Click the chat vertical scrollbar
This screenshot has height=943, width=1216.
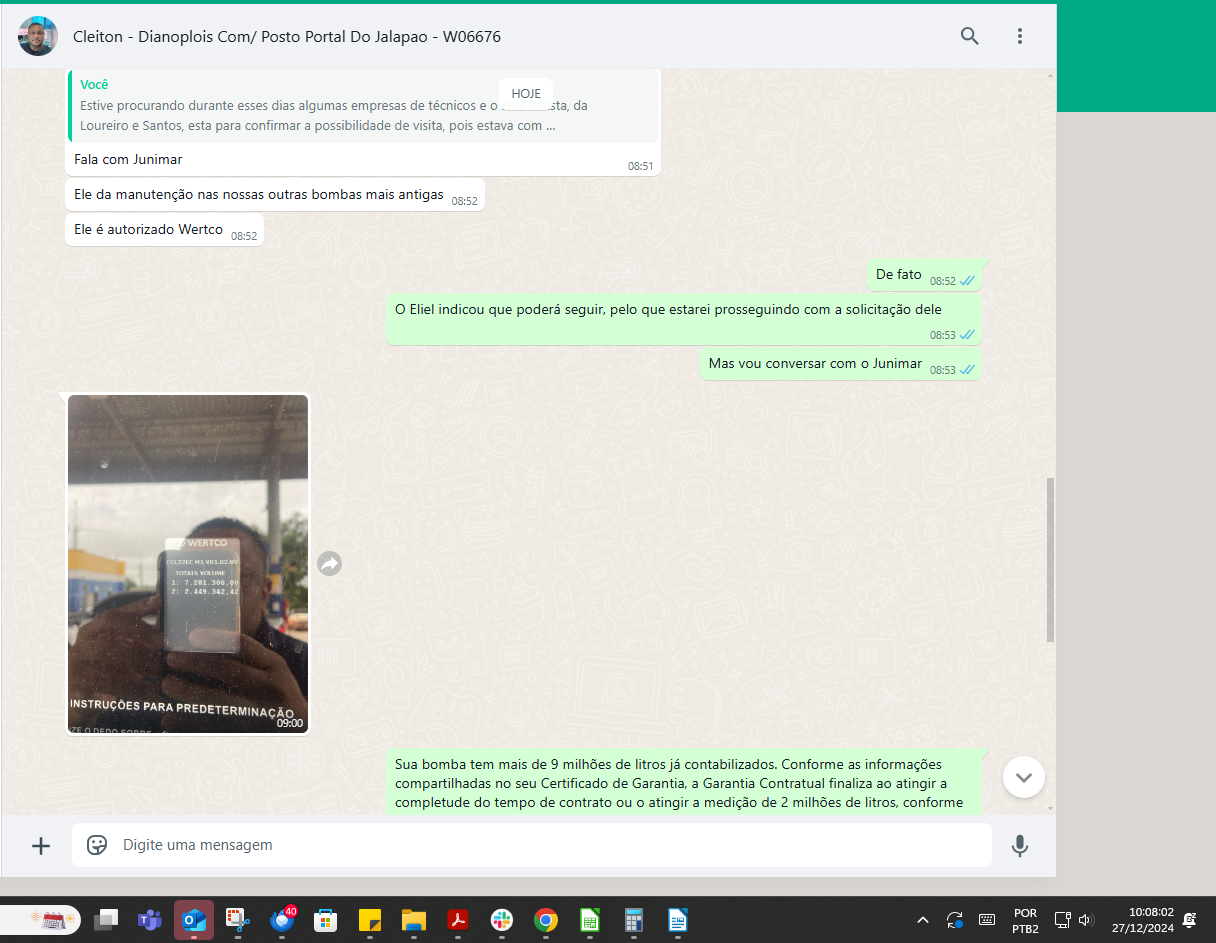click(x=1049, y=559)
